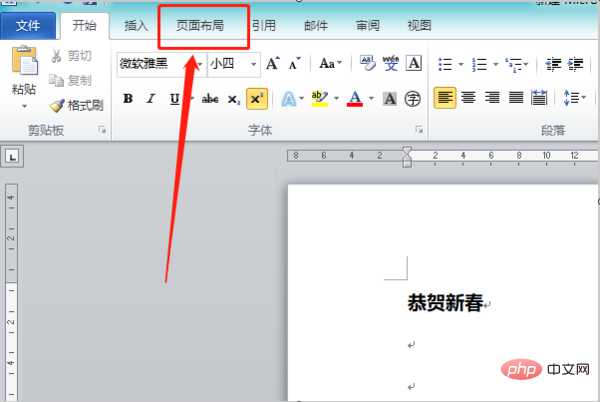Open the font size dropdown (小四)
600x402 pixels.
click(x=253, y=64)
